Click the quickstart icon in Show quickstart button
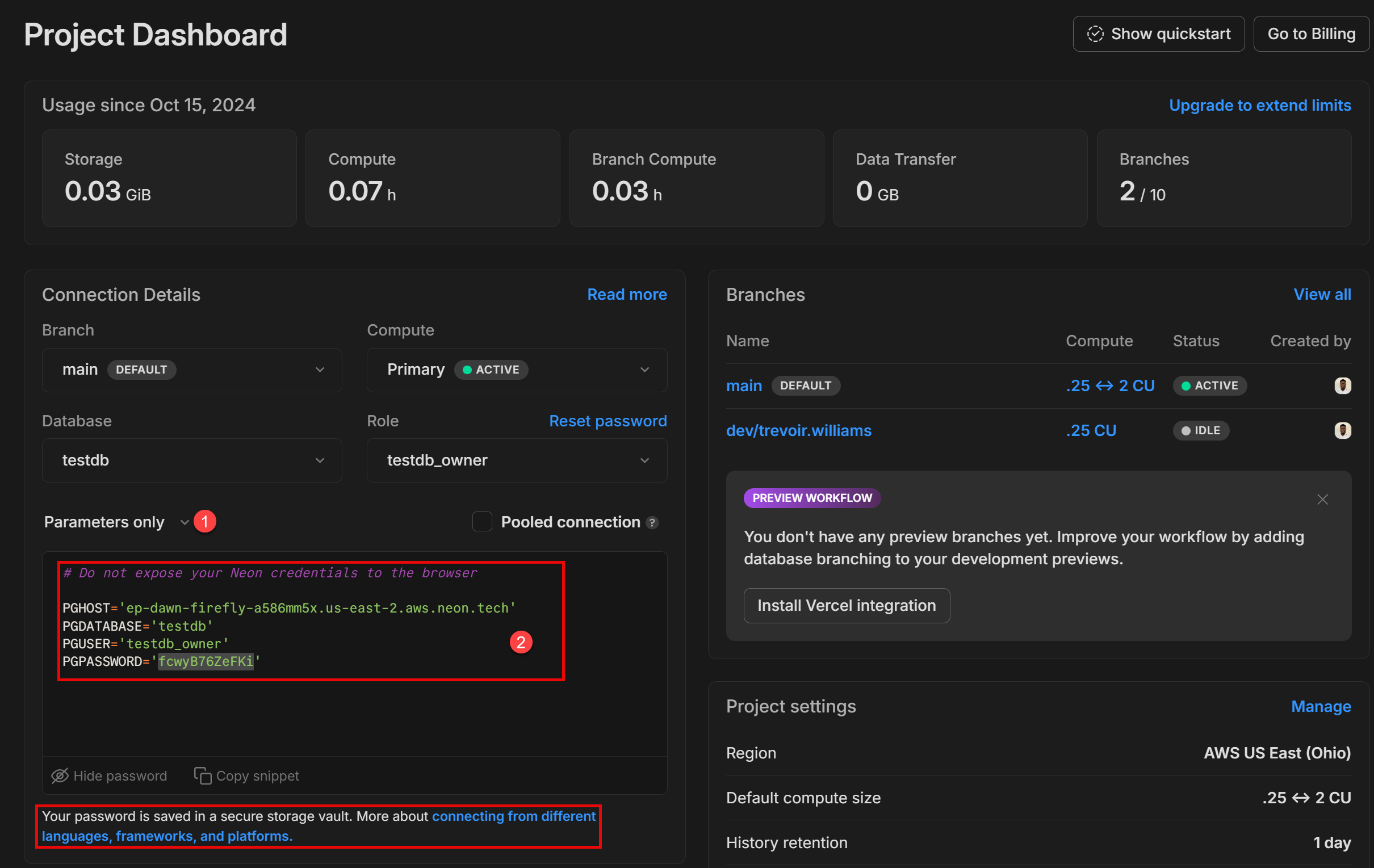Viewport: 1374px width, 868px height. (1095, 34)
